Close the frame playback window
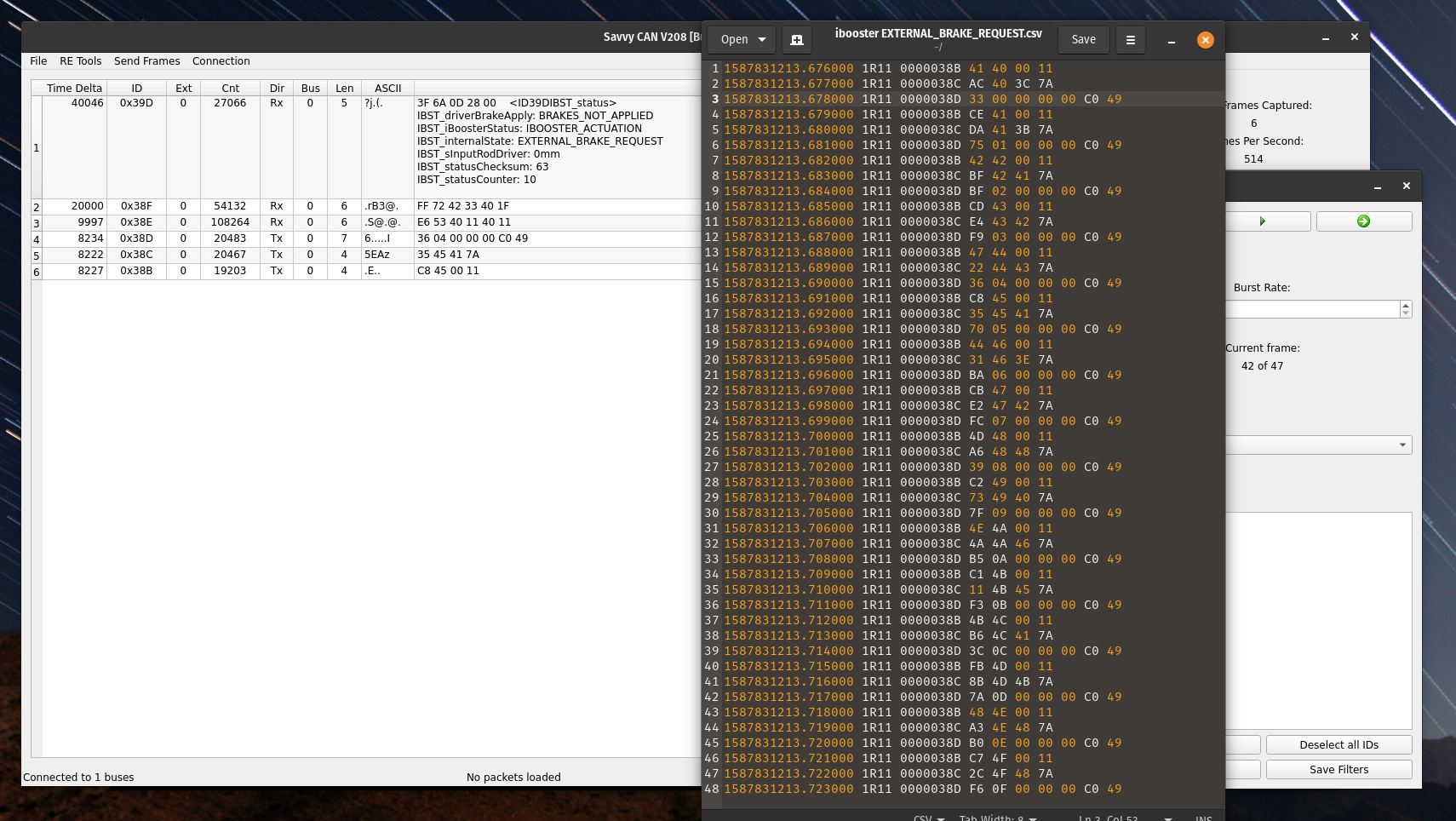The image size is (1456, 821). [x=1406, y=186]
